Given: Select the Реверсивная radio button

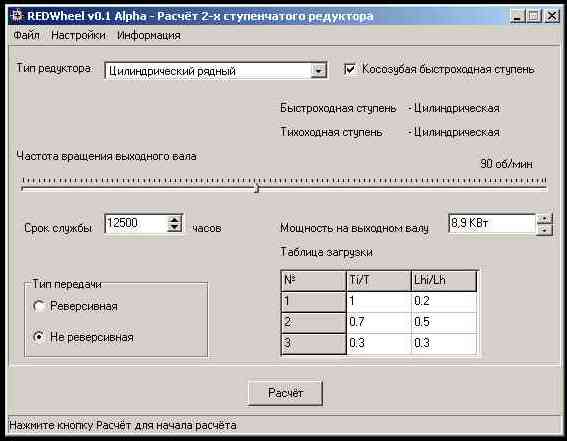Looking at the screenshot, I should [38, 306].
